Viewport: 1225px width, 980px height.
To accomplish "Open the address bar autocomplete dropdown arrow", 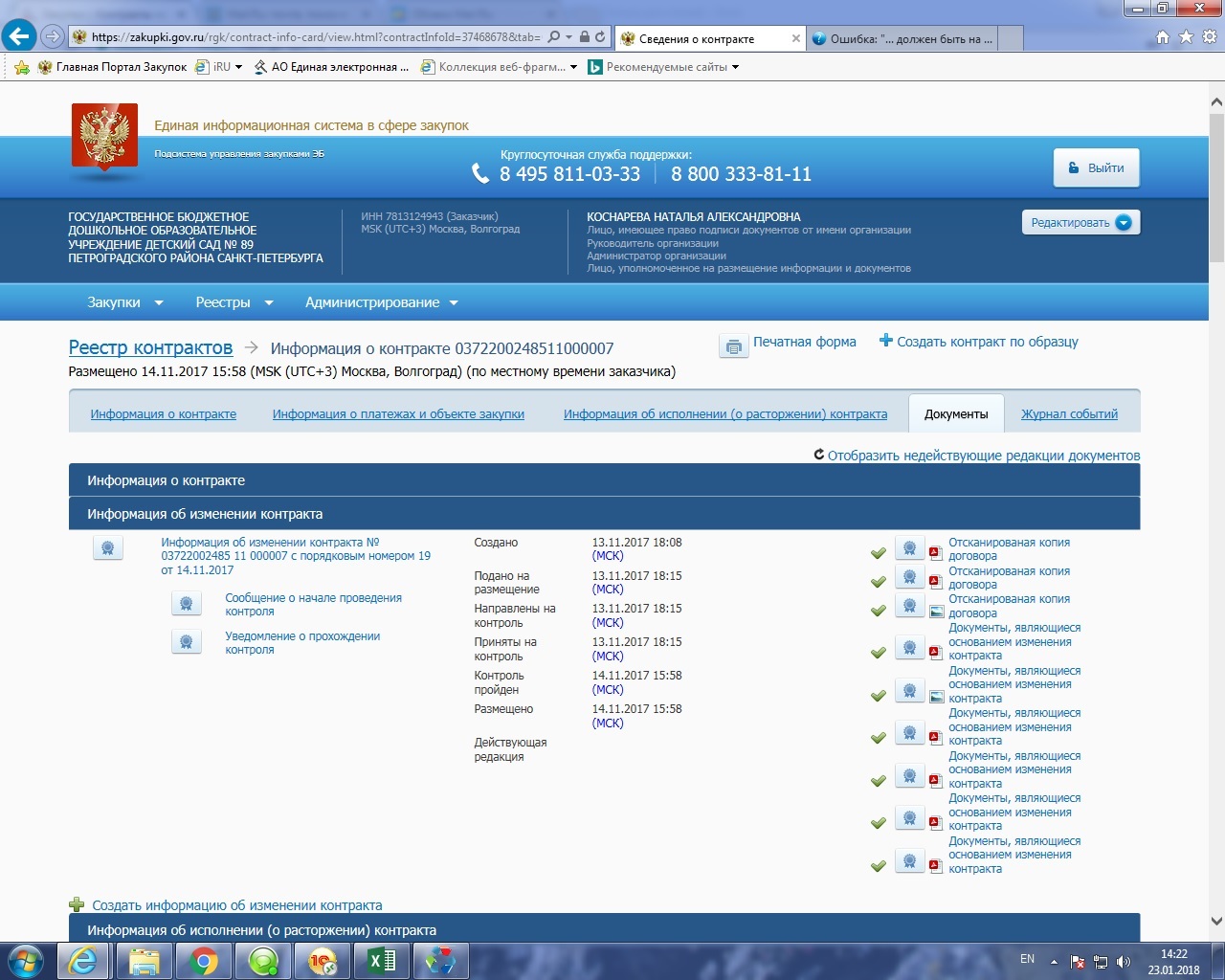I will [x=569, y=37].
